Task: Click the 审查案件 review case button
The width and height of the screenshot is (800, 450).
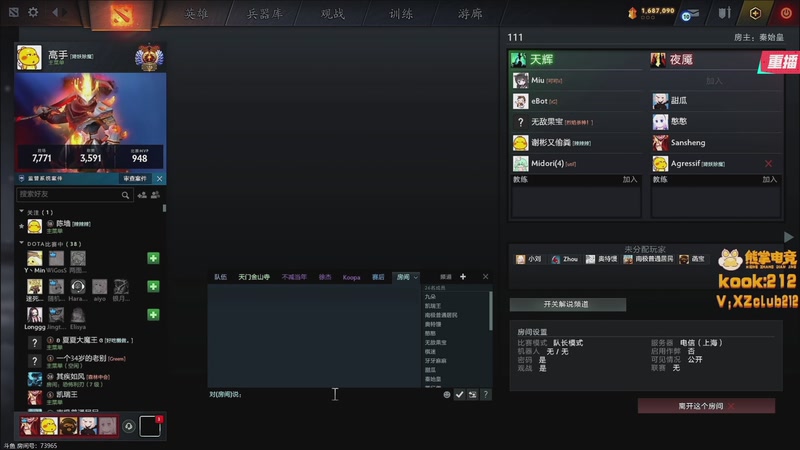Action: pyautogui.click(x=135, y=179)
